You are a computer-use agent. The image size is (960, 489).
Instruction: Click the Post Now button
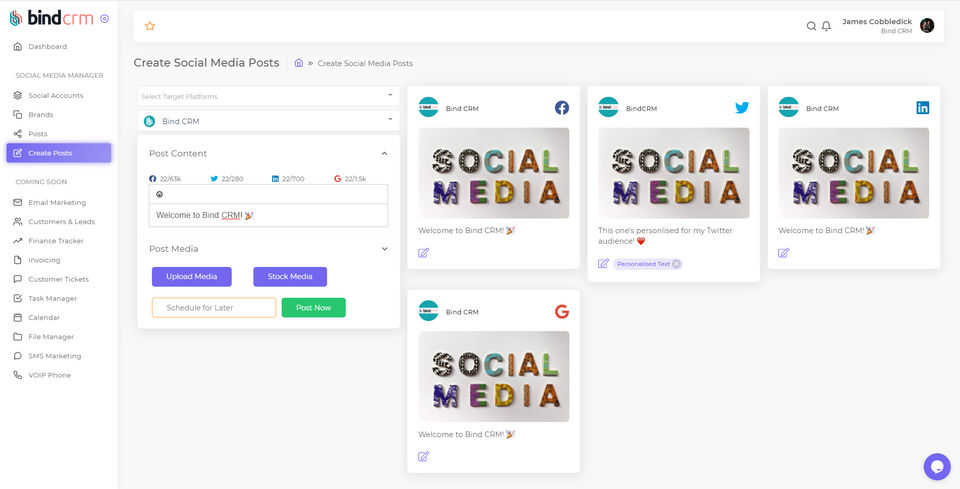coord(313,307)
